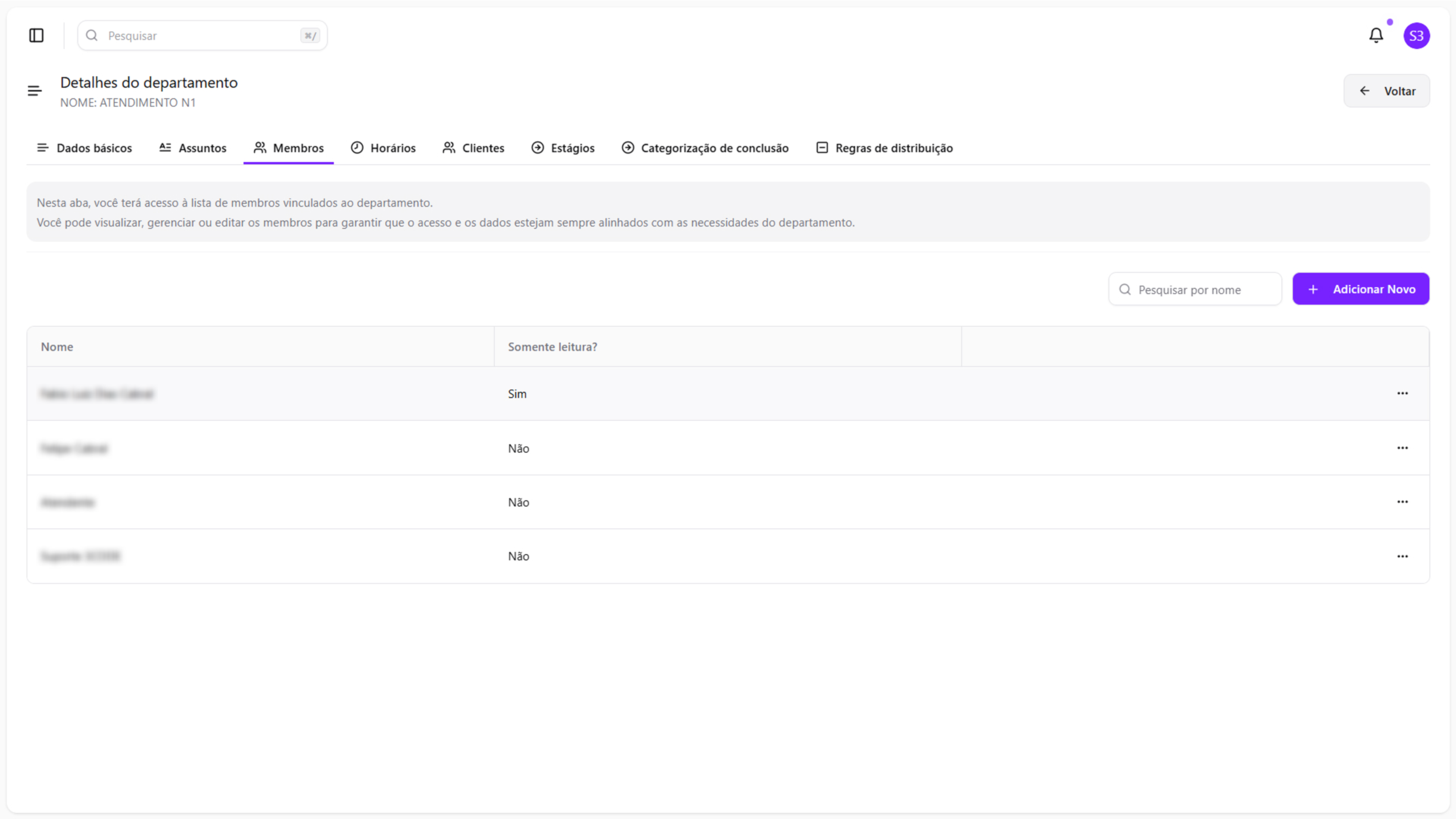Open the three-dot menu on the second row
The height and width of the screenshot is (819, 1456).
click(x=1402, y=447)
